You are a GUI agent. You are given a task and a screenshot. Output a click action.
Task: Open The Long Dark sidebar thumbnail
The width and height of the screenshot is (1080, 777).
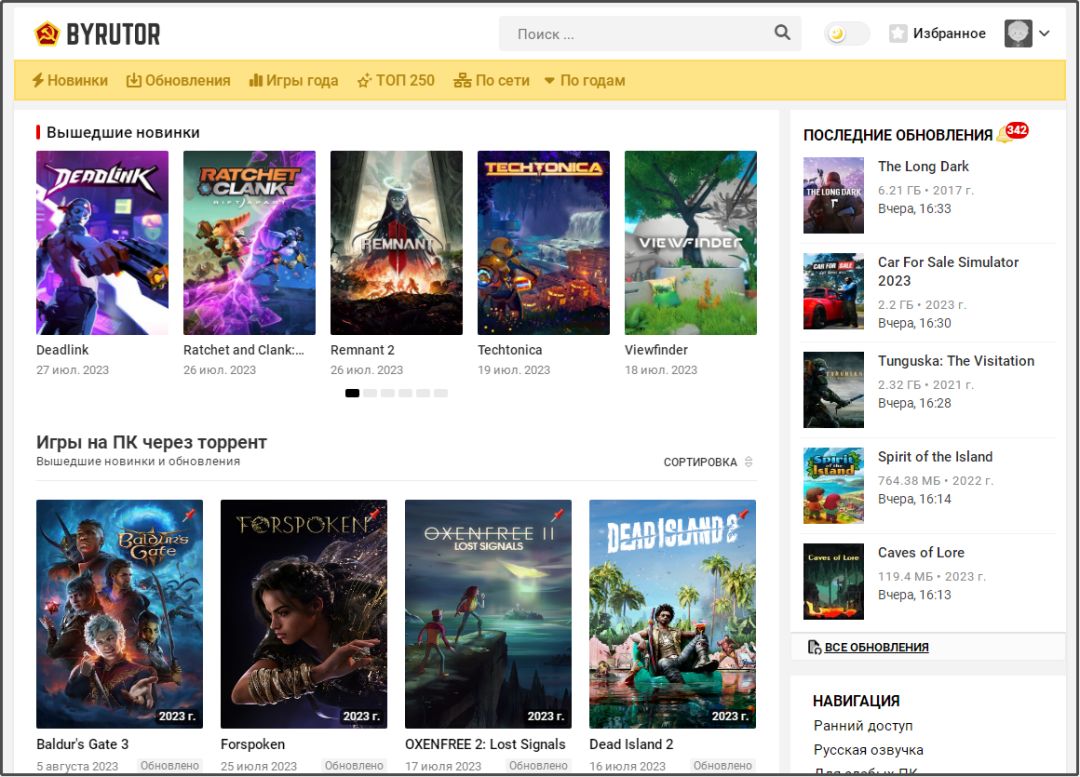coord(833,196)
